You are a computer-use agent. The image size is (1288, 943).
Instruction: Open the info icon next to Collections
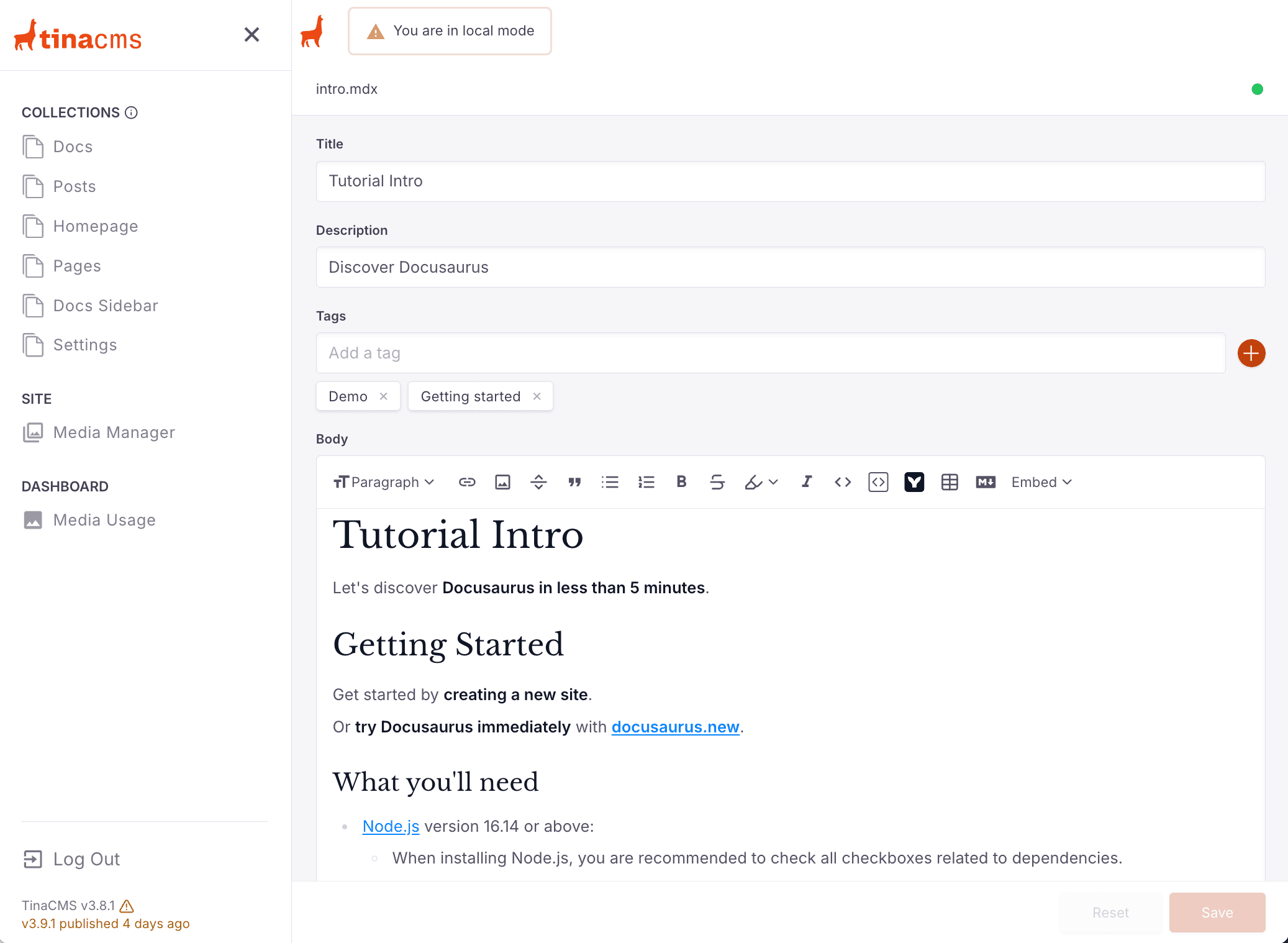tap(131, 112)
